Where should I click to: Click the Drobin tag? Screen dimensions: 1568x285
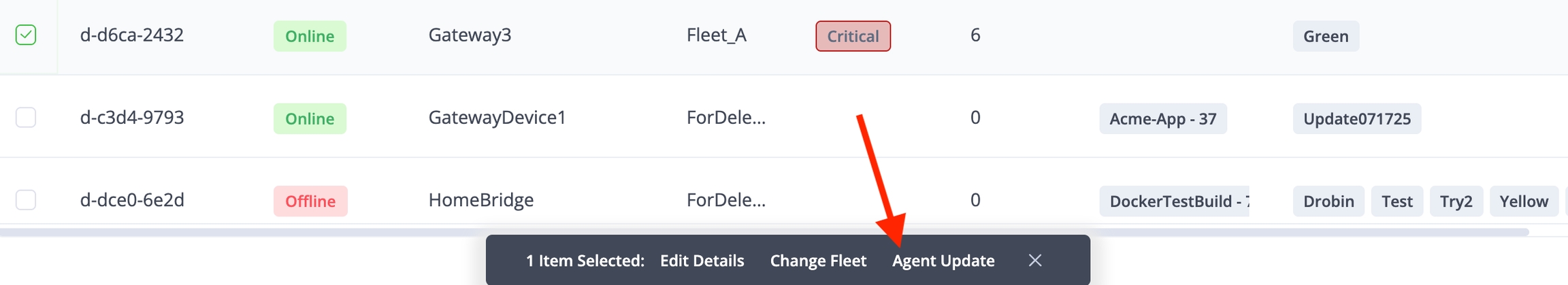[1328, 201]
